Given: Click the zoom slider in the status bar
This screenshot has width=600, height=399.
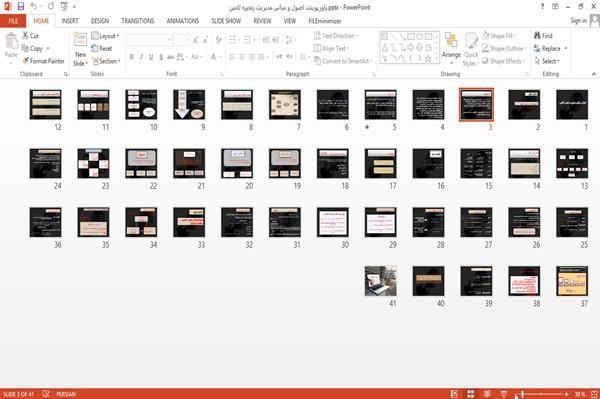Looking at the screenshot, I should click(x=544, y=394).
